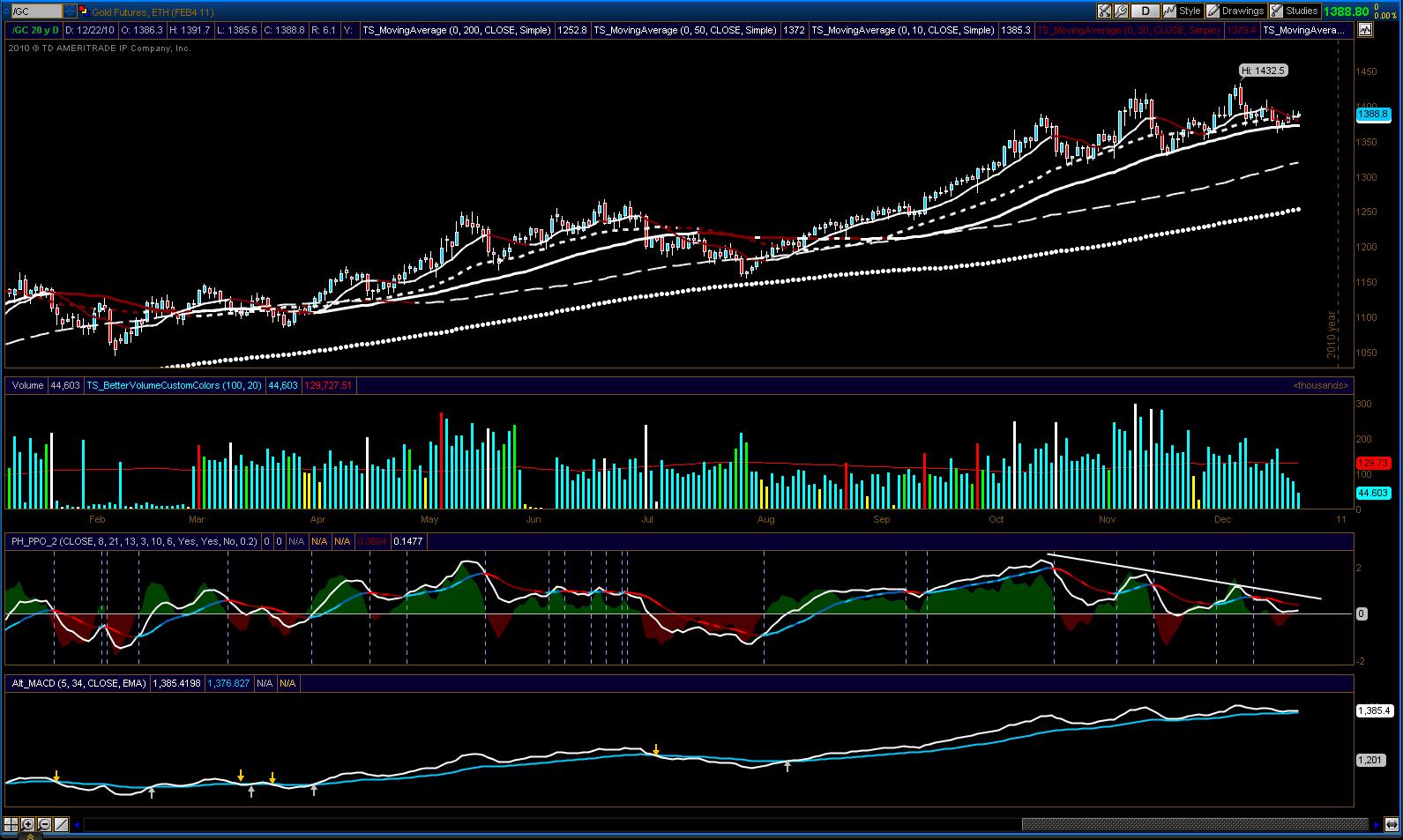Click the 1252.8 moving average value

(572, 30)
